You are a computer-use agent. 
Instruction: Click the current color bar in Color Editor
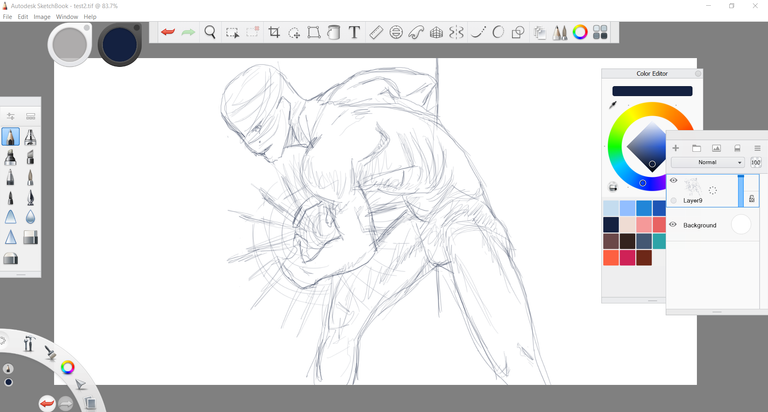click(x=652, y=91)
